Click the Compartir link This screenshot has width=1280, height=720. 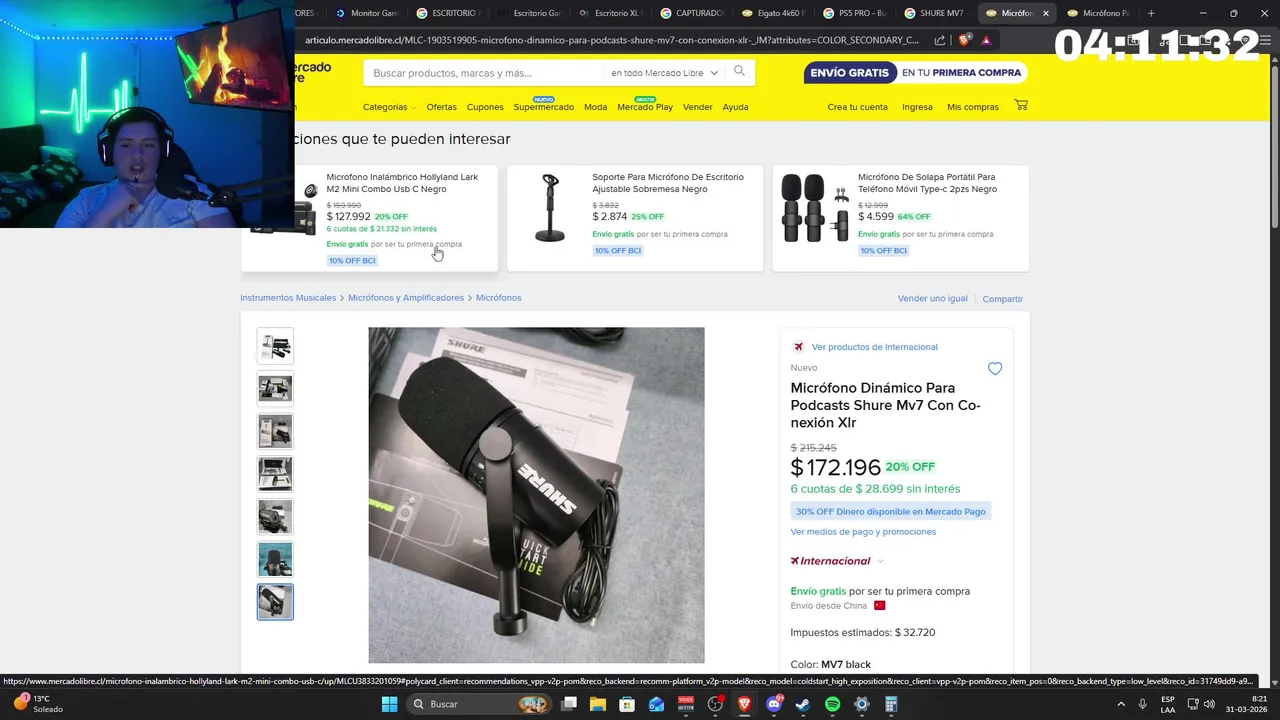click(x=1002, y=299)
